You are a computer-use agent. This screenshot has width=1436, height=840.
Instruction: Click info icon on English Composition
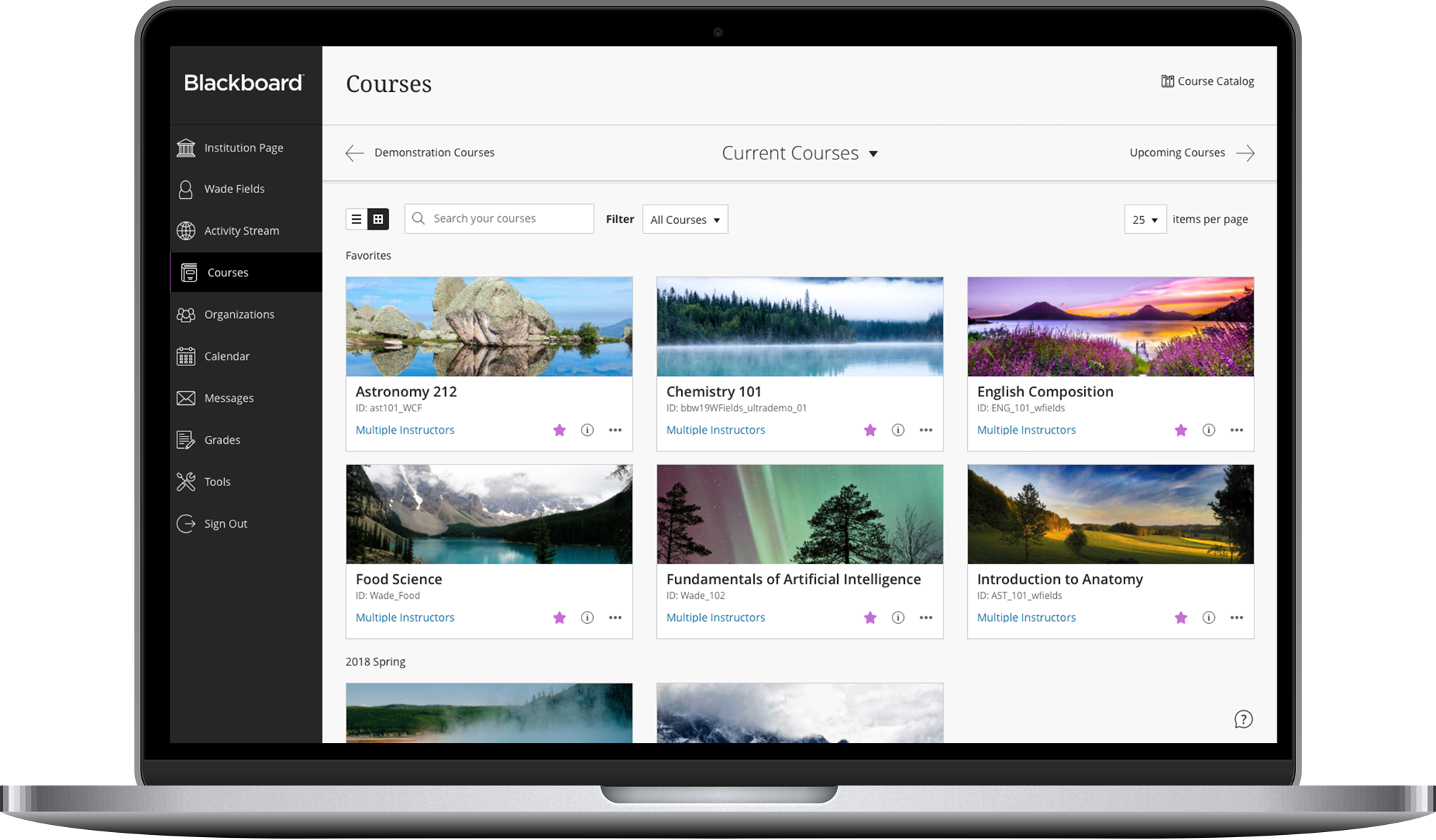(x=1208, y=430)
